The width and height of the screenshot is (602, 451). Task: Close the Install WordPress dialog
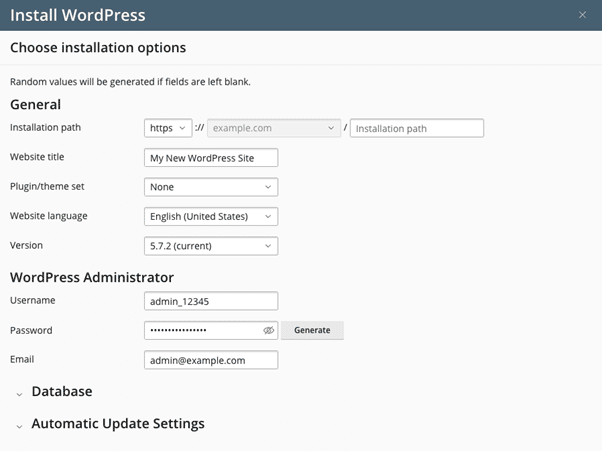[x=582, y=15]
